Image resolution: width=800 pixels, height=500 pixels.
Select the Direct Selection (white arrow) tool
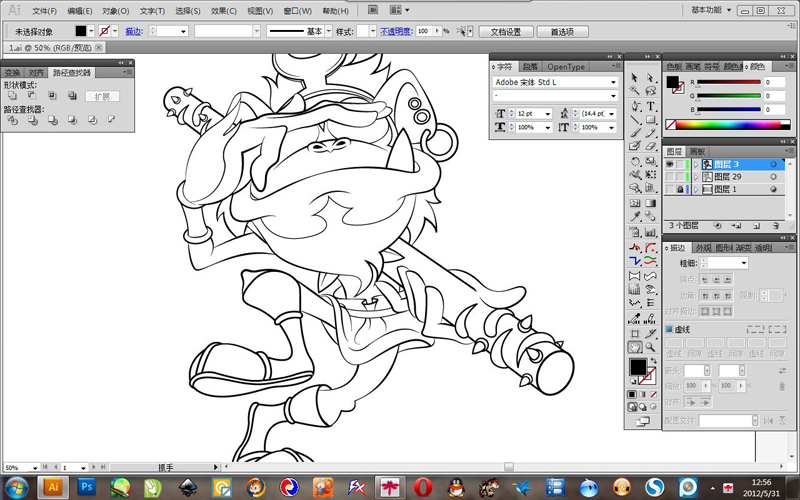[651, 78]
